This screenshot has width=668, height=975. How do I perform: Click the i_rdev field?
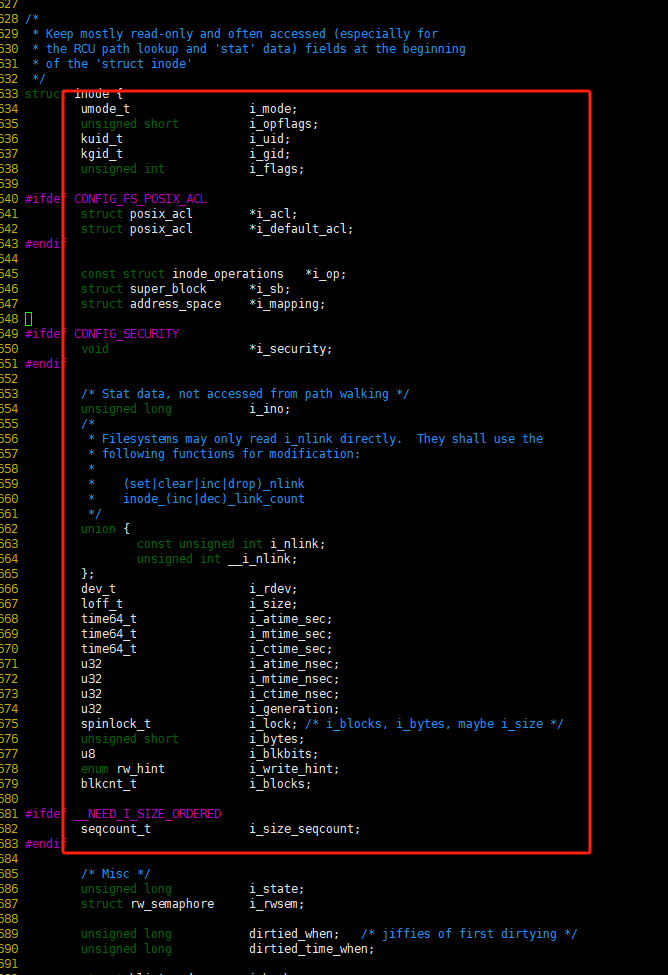coord(271,589)
